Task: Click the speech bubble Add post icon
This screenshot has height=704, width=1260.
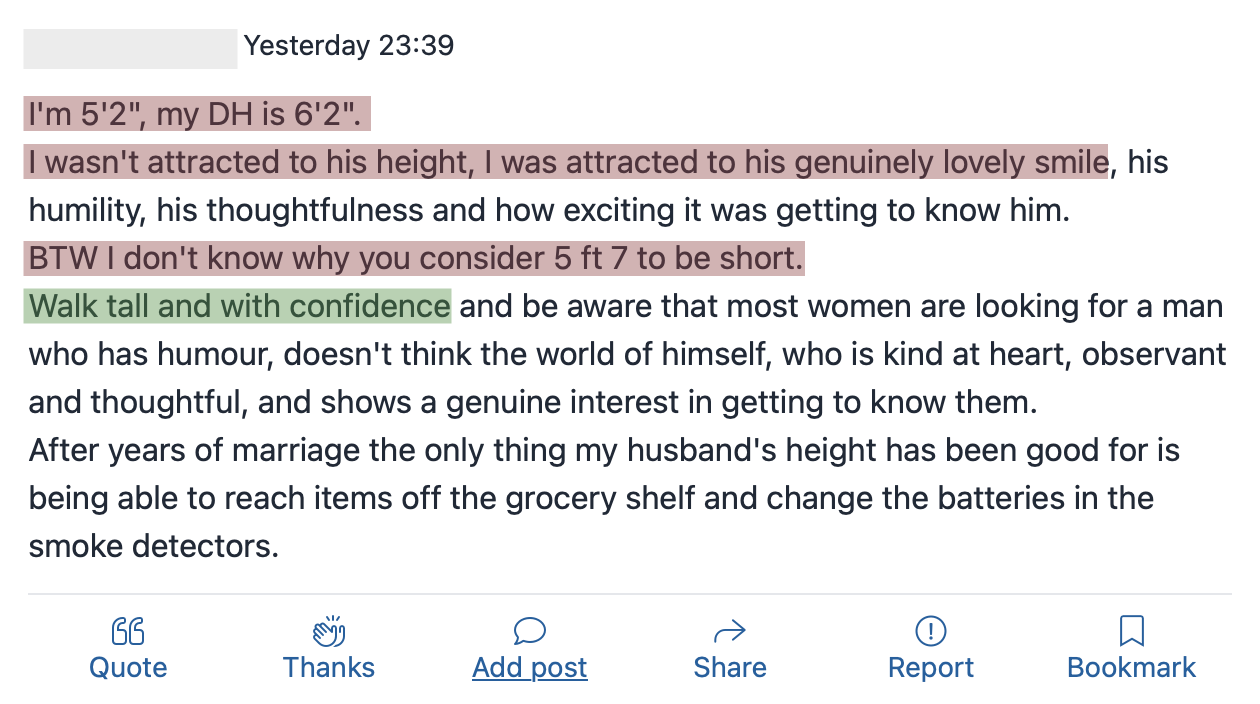Action: [x=530, y=631]
